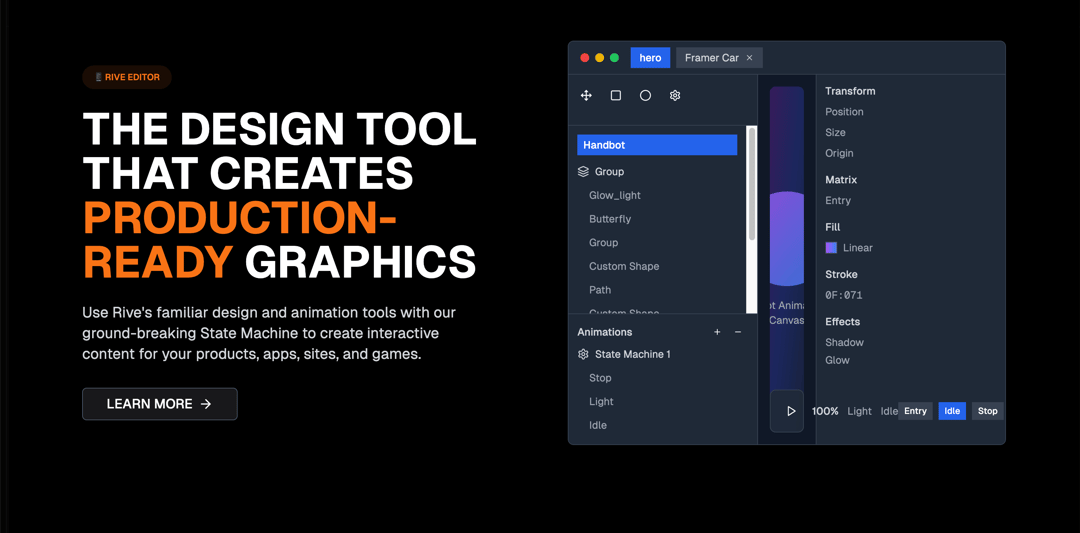Image resolution: width=1080 pixels, height=533 pixels.
Task: Click the Stroke section heading
Action: point(842,274)
